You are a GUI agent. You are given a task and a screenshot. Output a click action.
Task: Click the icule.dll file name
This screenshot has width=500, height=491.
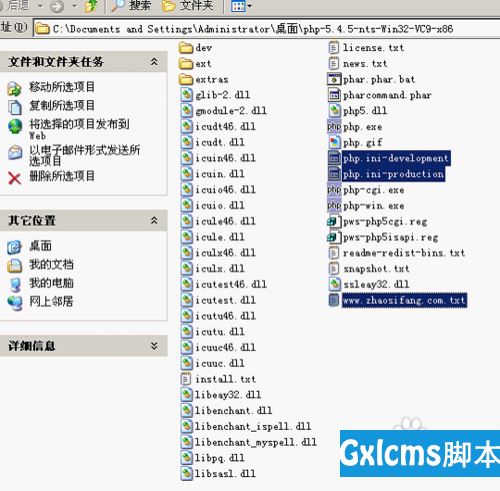click(220, 237)
